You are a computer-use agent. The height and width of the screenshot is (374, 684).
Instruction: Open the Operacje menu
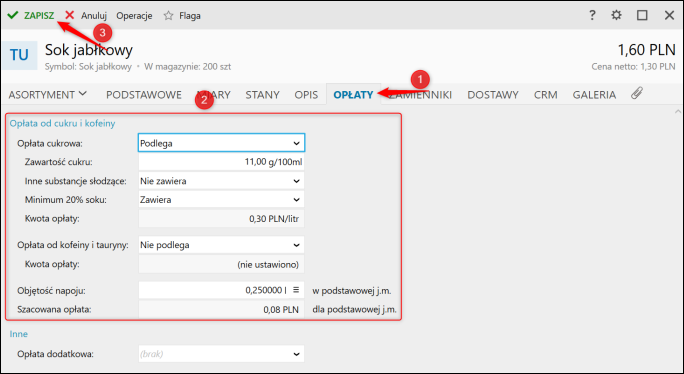coord(134,16)
